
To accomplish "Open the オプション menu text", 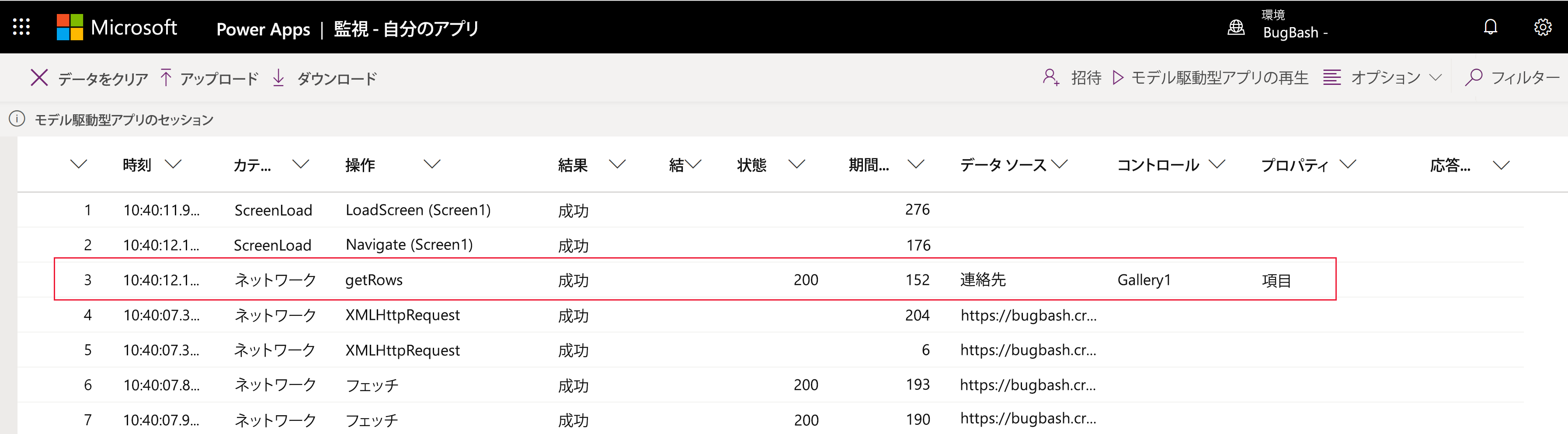I will [x=1385, y=77].
